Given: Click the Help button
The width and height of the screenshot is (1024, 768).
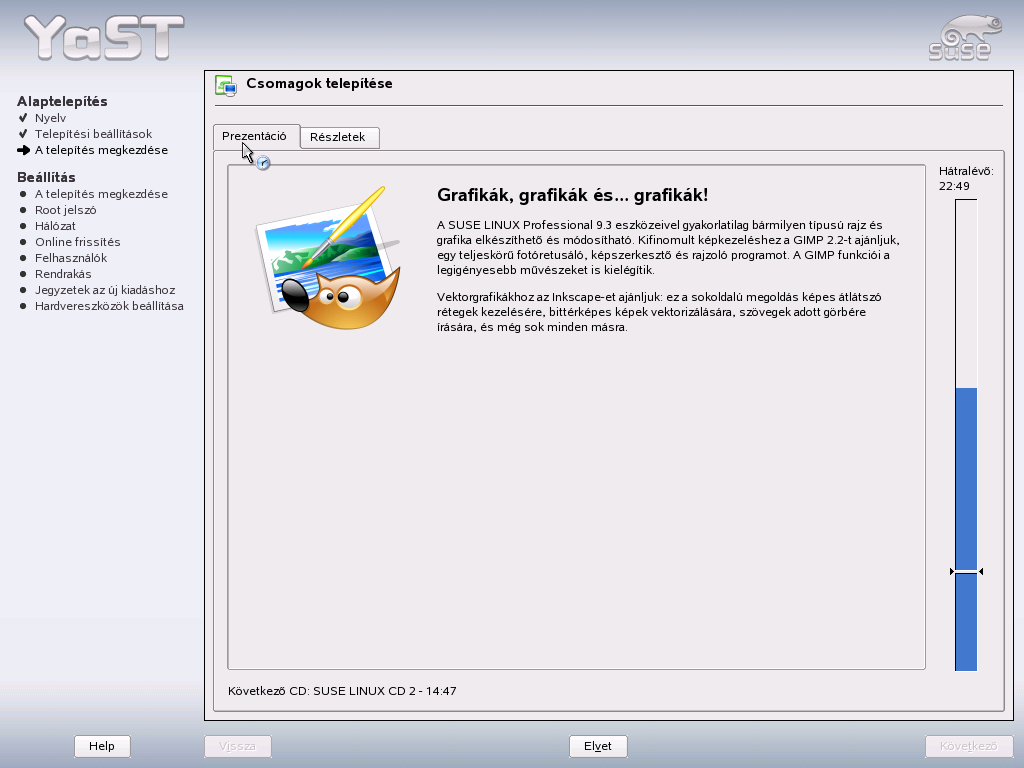Looking at the screenshot, I should 102,746.
